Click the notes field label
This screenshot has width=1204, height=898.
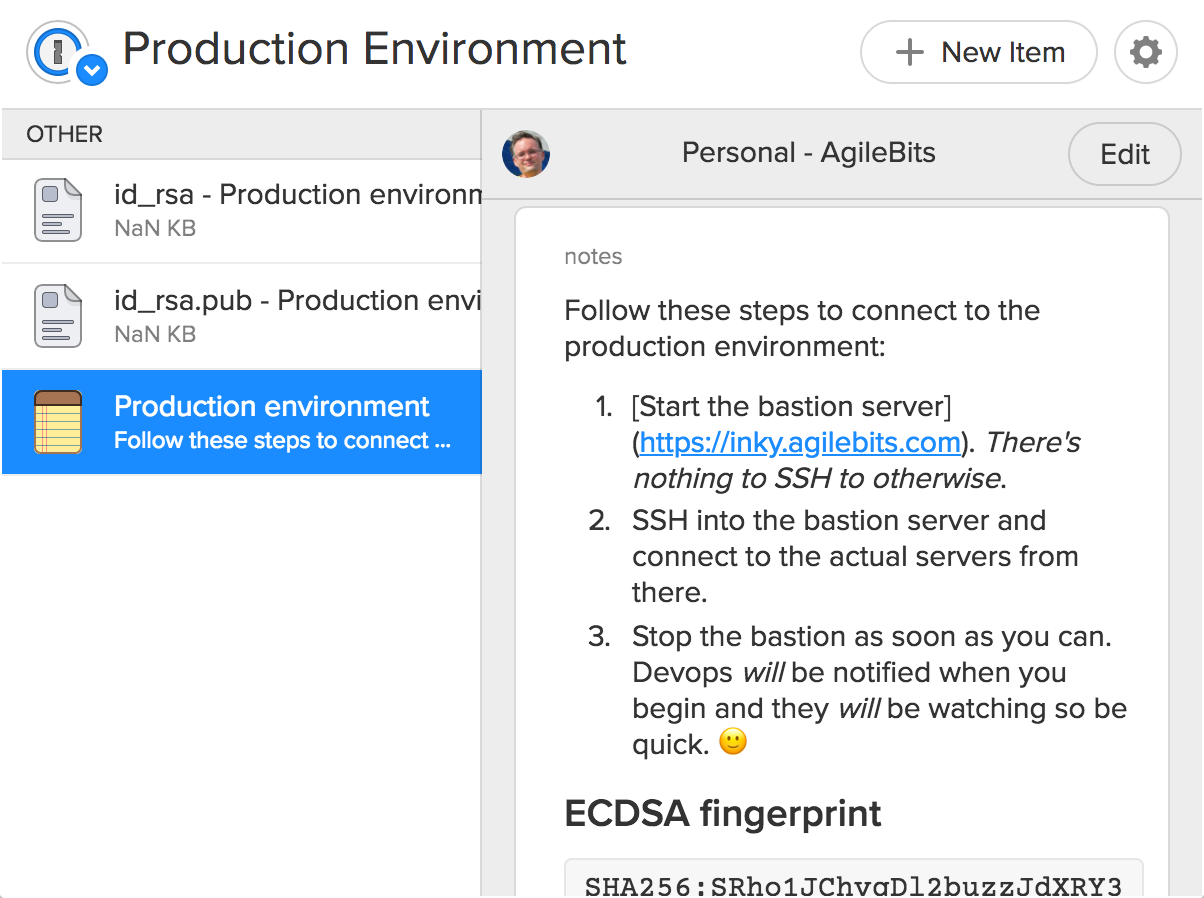[x=593, y=257]
